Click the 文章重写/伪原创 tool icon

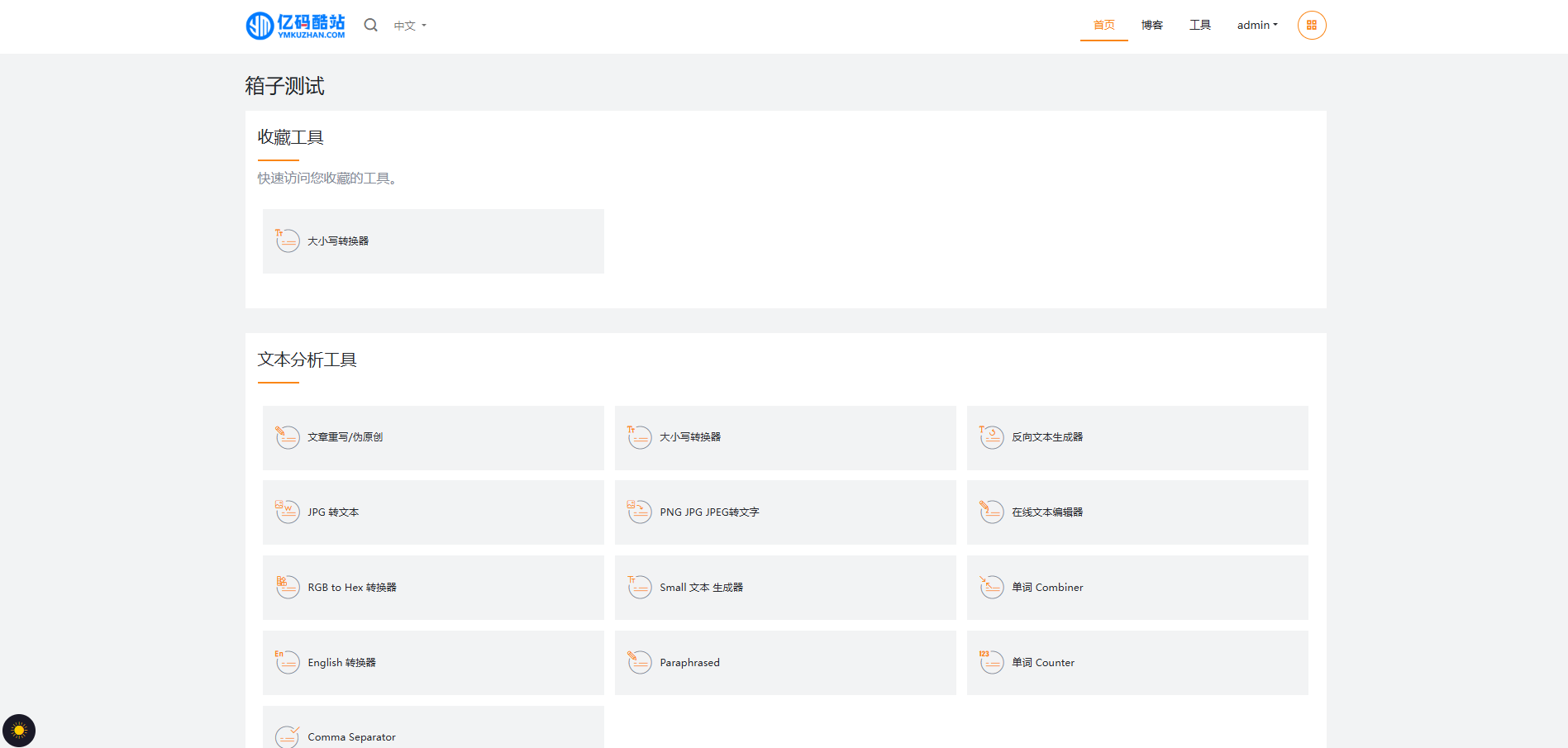[288, 437]
